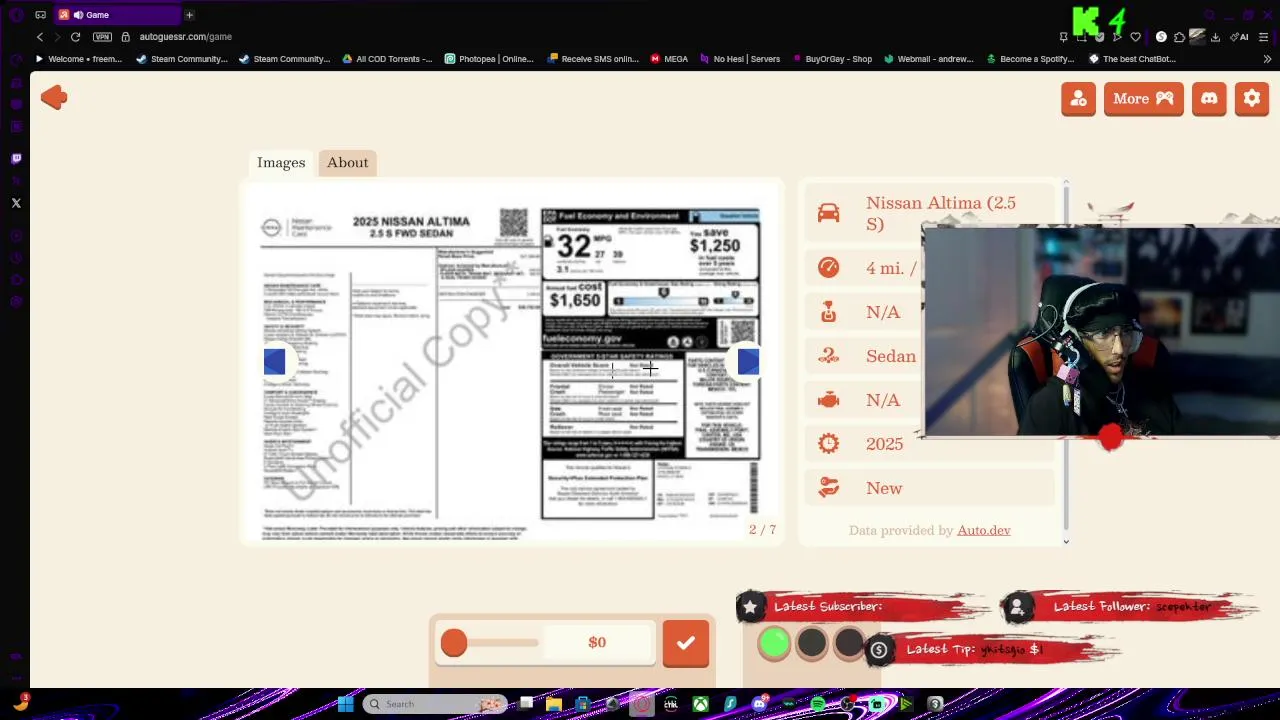The image size is (1280, 720).
Task: Click the browser back navigation arrow
Action: (x=40, y=36)
